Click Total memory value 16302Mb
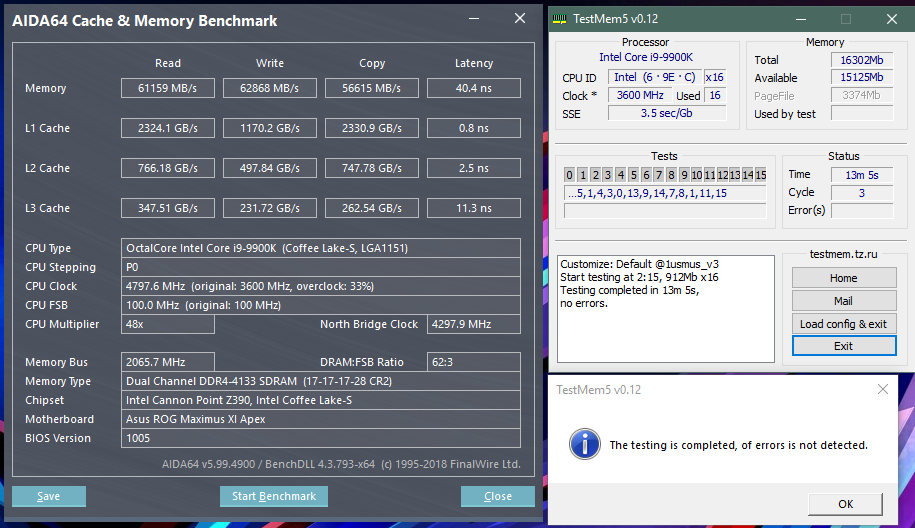This screenshot has width=915, height=528. (x=862, y=60)
